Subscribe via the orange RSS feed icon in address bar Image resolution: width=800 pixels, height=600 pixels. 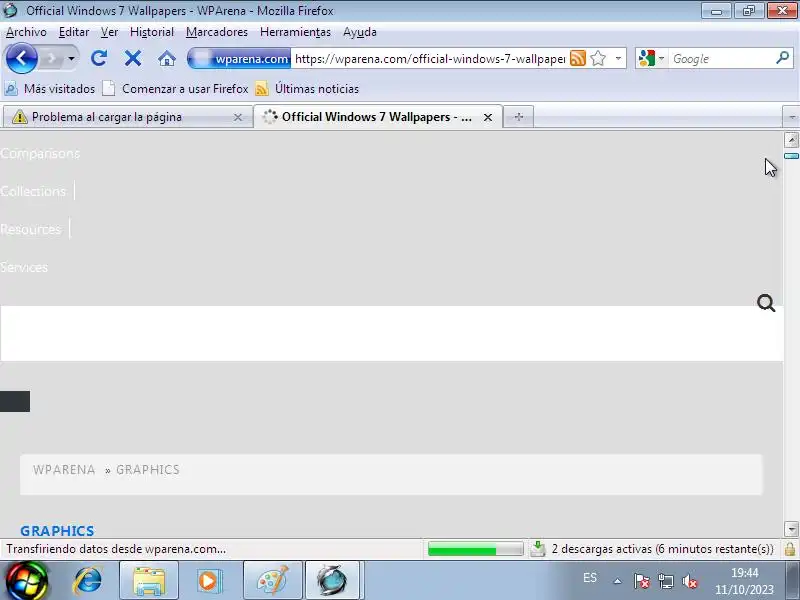pyautogui.click(x=578, y=59)
